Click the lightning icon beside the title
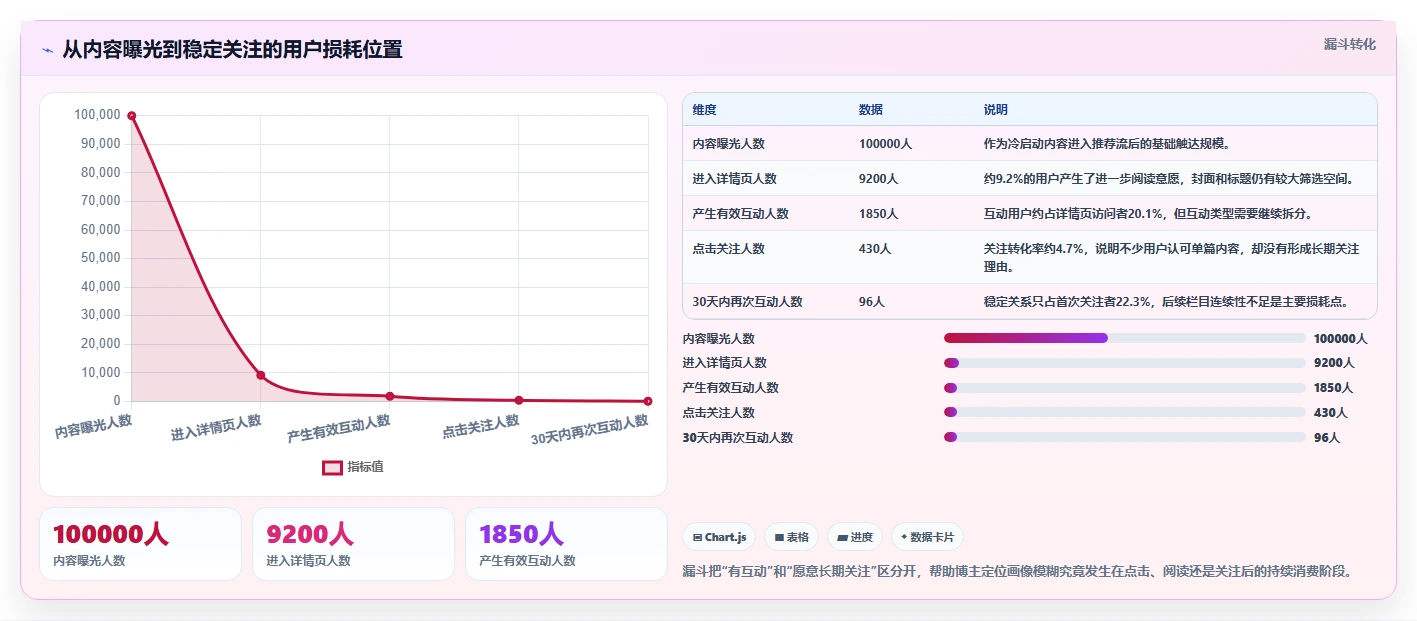The width and height of the screenshot is (1417, 621). pyautogui.click(x=47, y=50)
